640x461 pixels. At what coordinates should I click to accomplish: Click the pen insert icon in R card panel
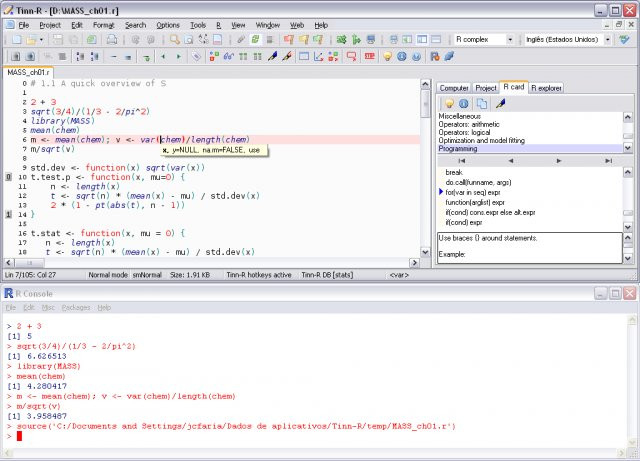coord(500,104)
